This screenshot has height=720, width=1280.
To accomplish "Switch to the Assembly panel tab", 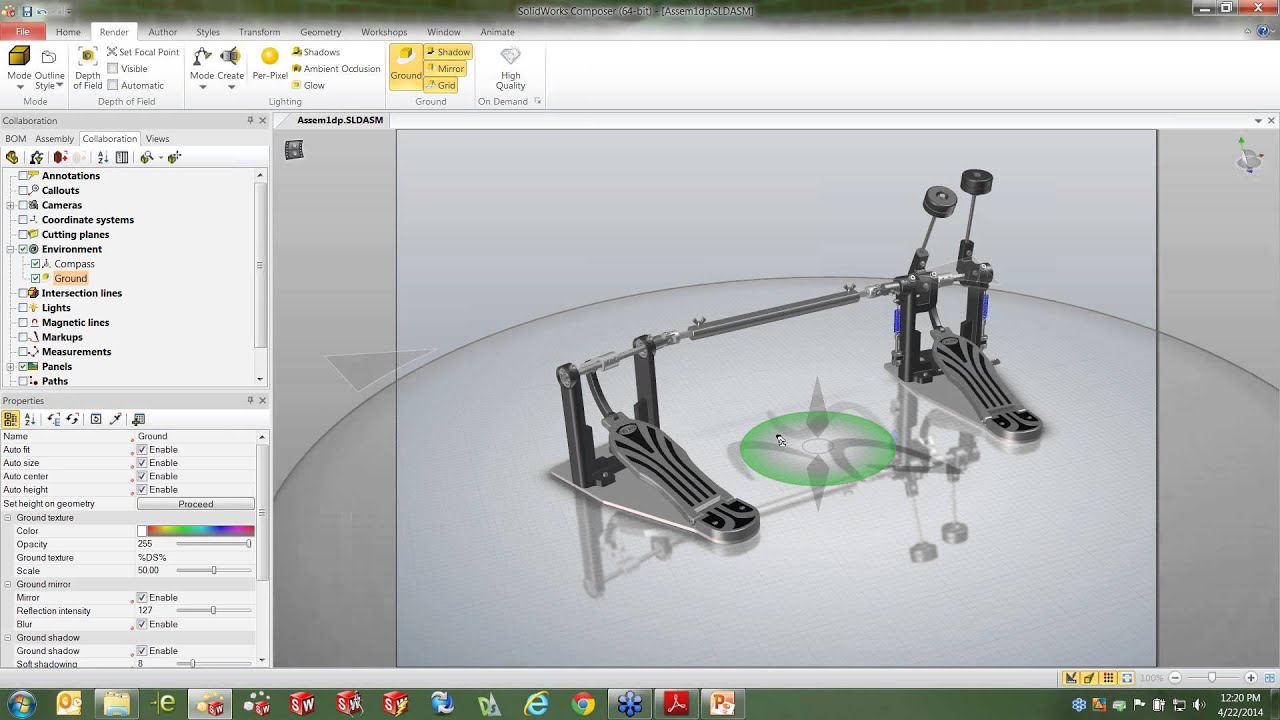I will click(54, 139).
